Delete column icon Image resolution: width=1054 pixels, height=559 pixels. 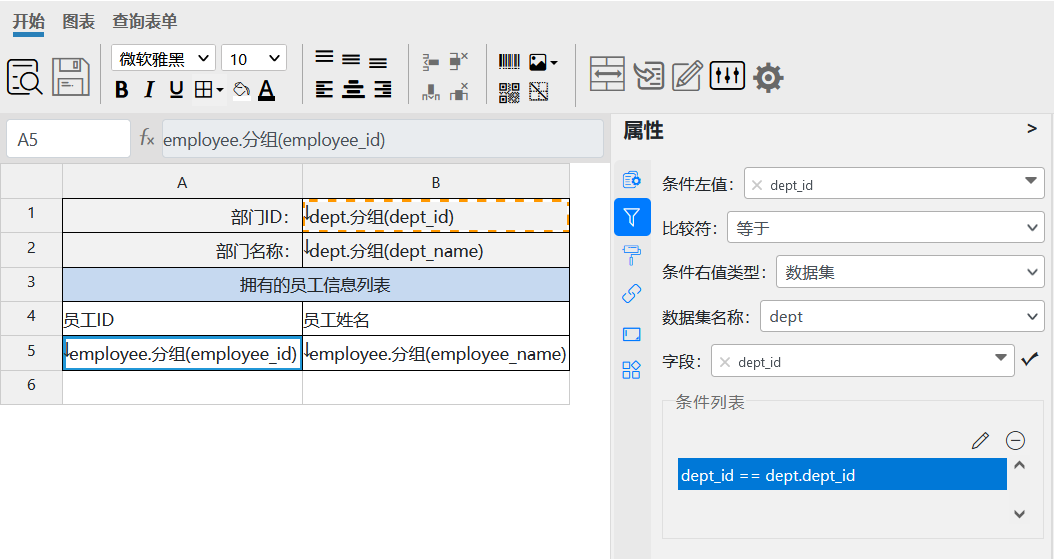[458, 91]
